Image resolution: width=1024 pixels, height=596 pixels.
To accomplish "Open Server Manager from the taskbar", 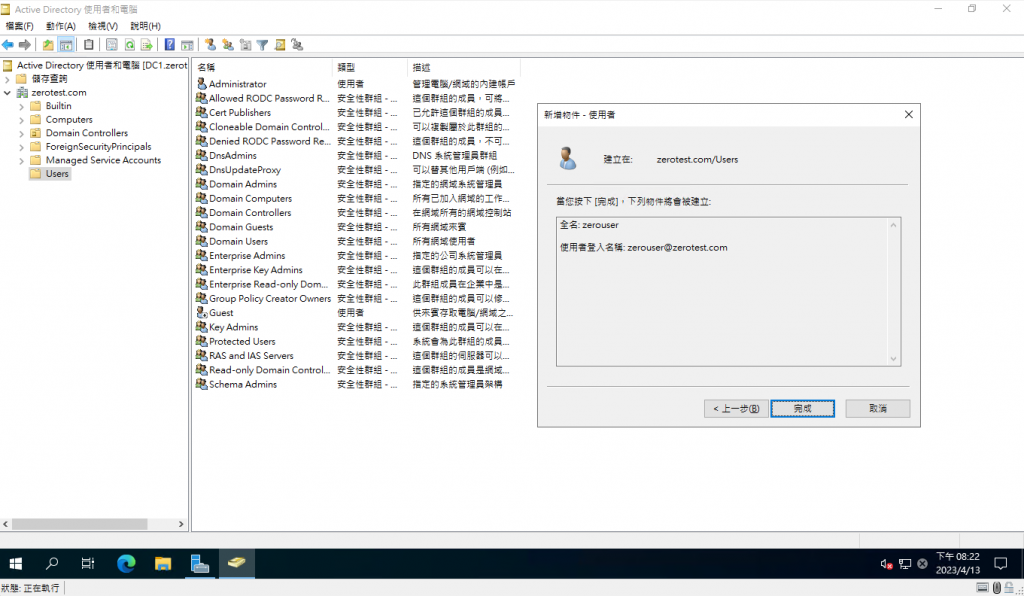I will [200, 563].
